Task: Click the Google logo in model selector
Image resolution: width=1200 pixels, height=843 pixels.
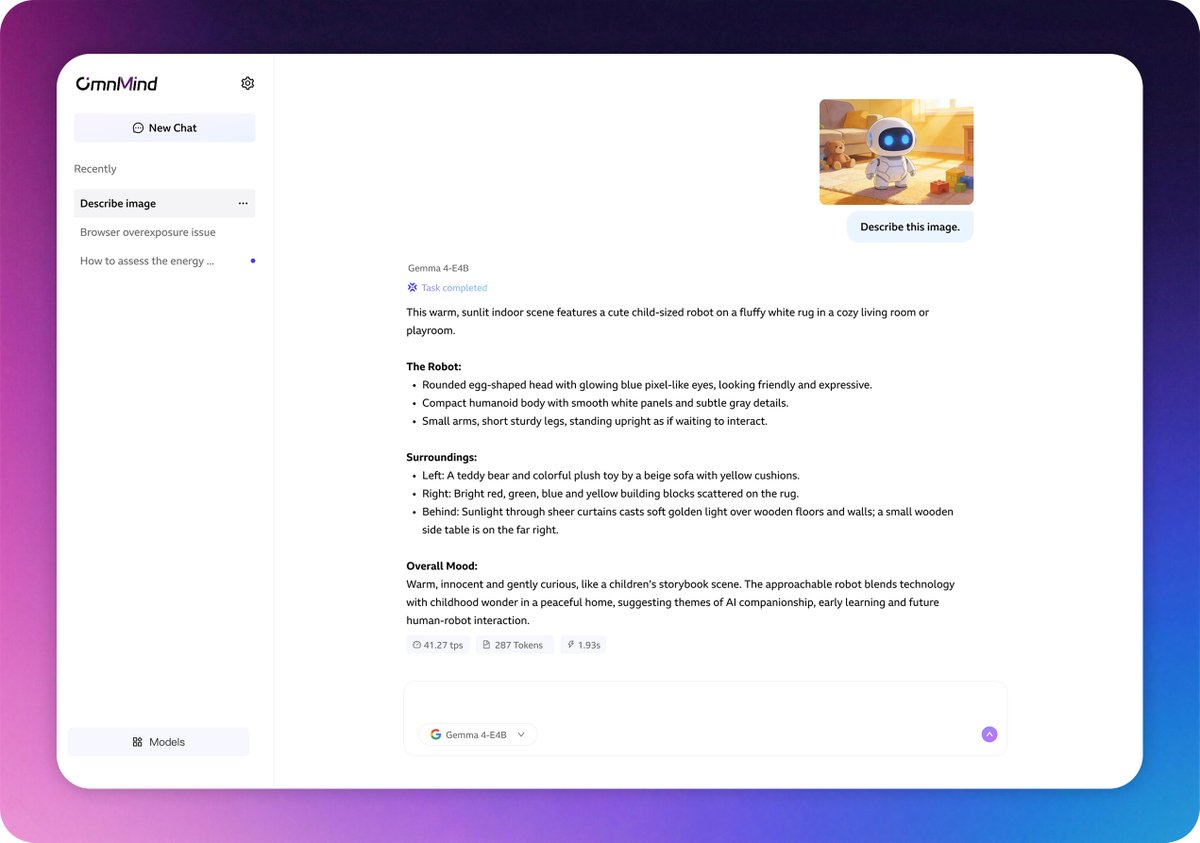Action: (436, 734)
